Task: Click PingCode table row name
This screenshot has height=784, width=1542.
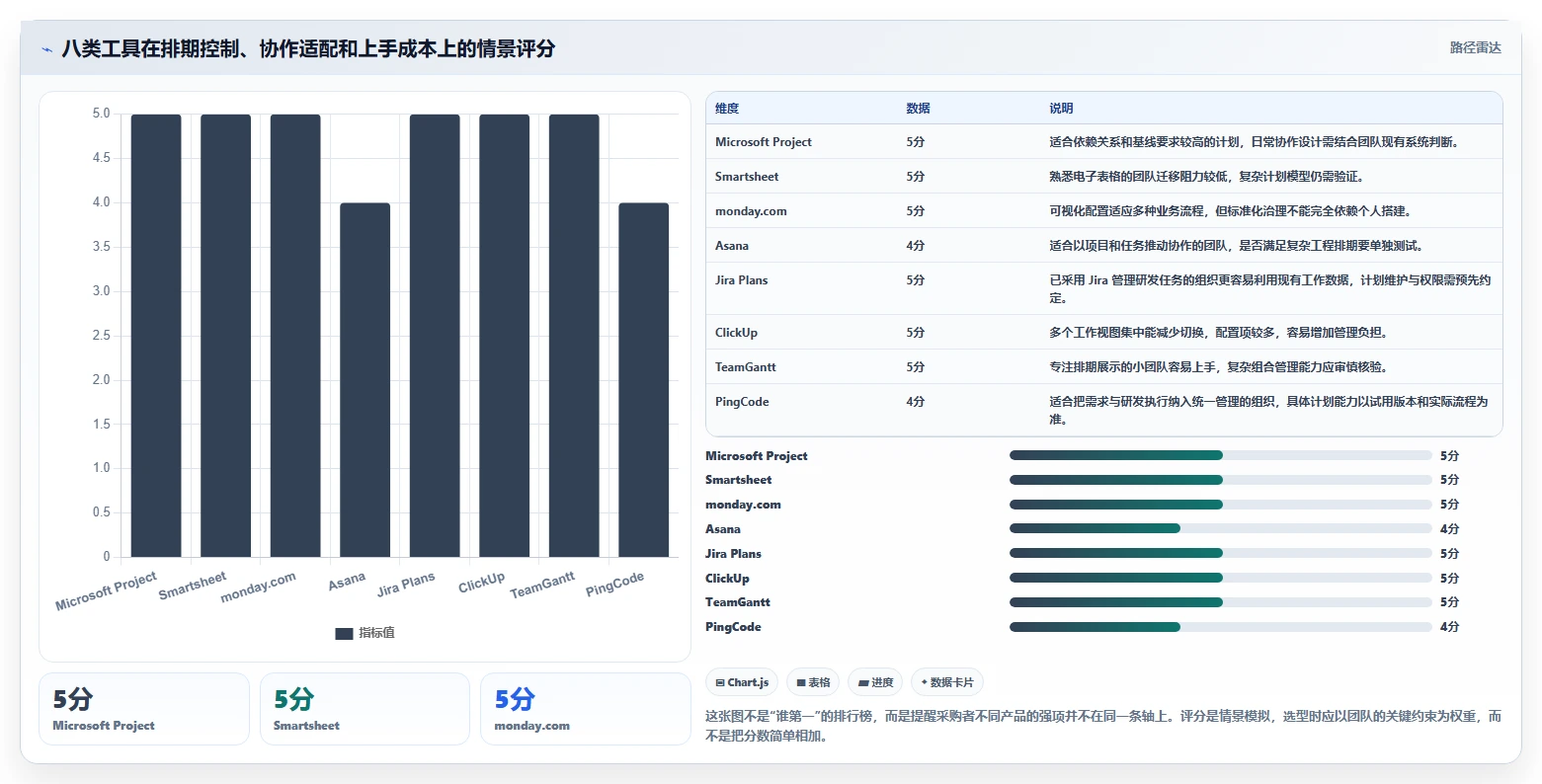Action: point(742,402)
